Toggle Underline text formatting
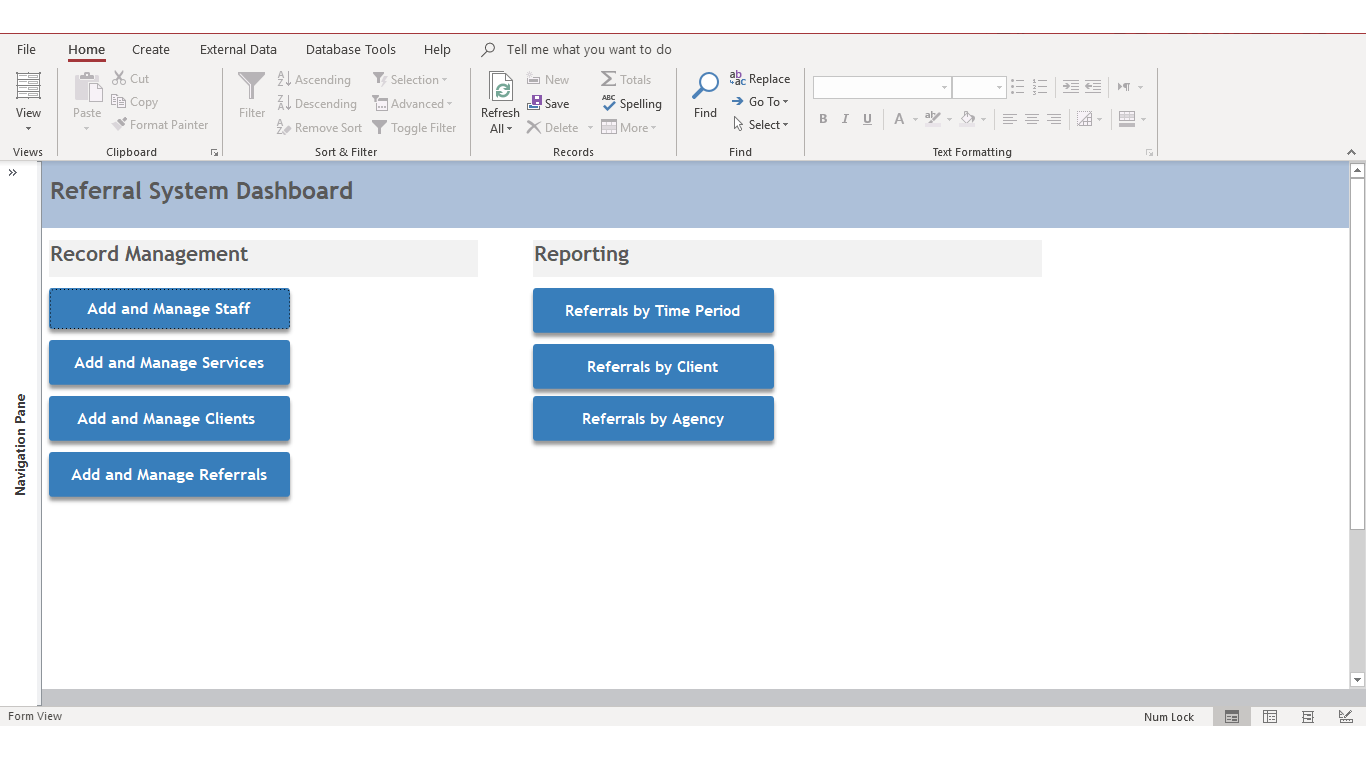 coord(867,119)
